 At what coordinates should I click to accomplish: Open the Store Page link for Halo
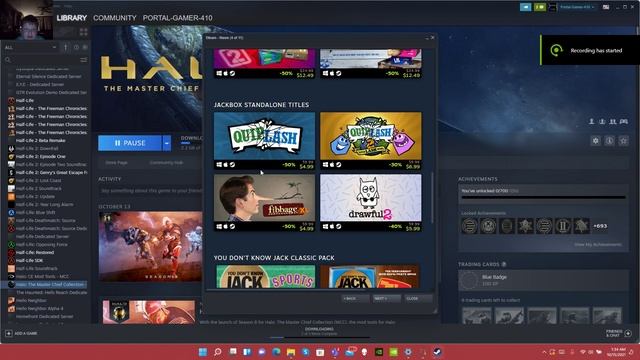coord(116,162)
